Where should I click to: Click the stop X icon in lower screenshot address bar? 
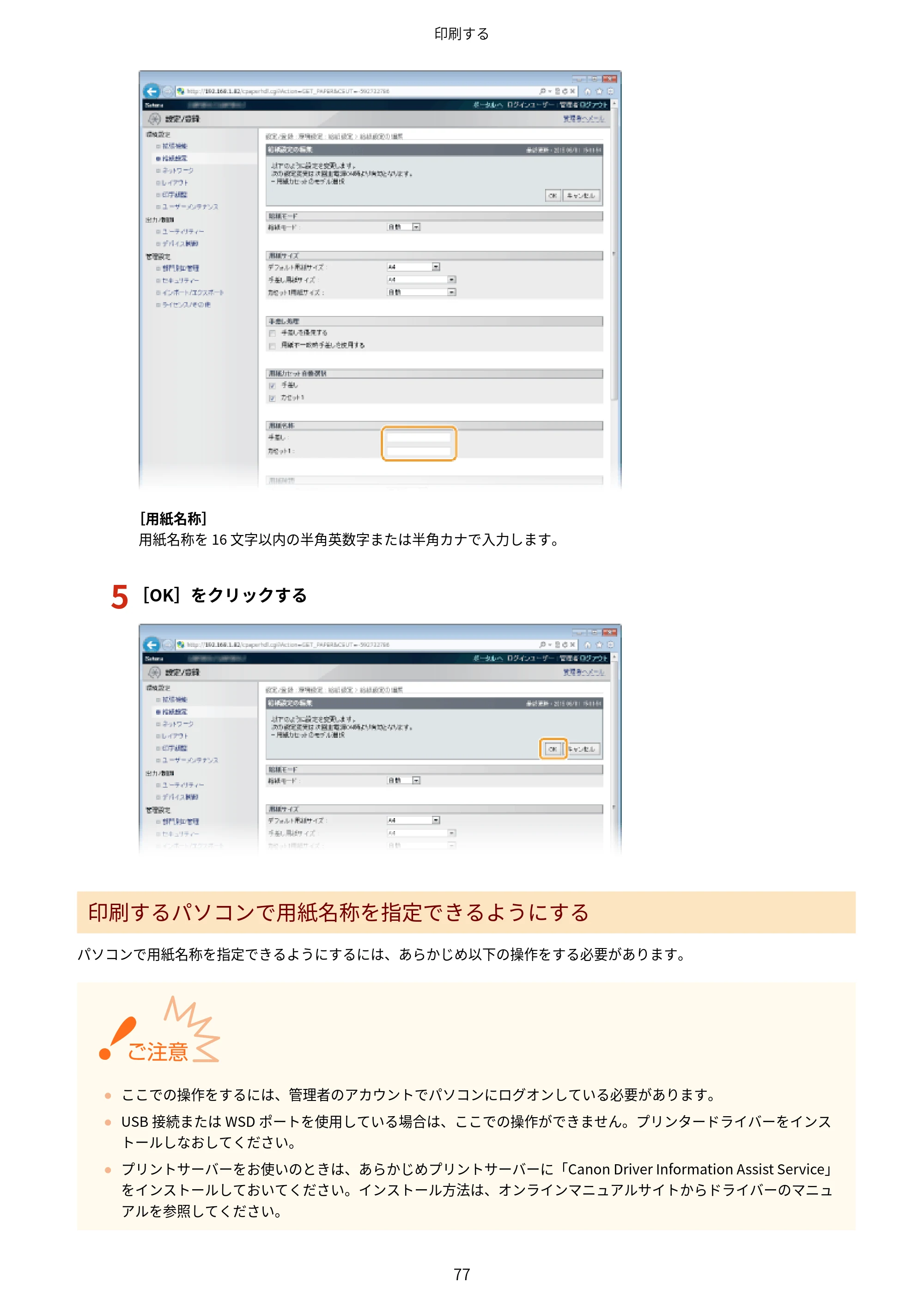click(573, 644)
